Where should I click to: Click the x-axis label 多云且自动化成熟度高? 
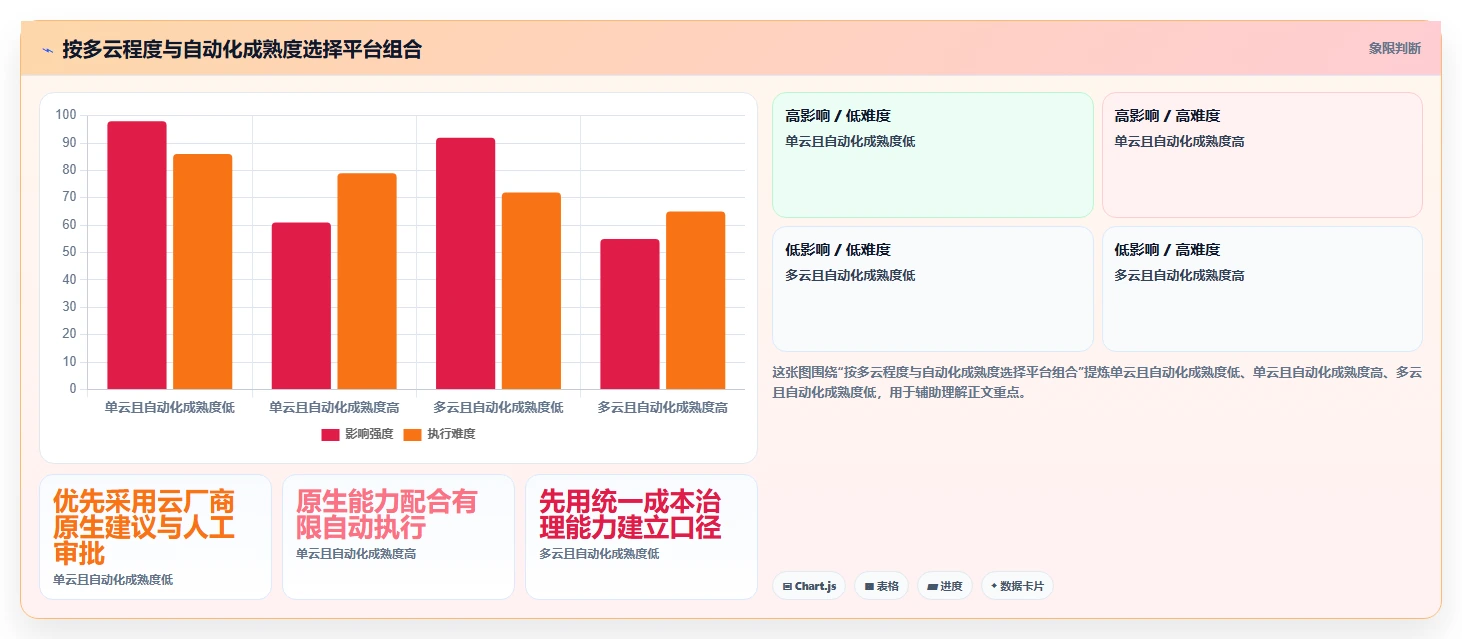(663, 408)
